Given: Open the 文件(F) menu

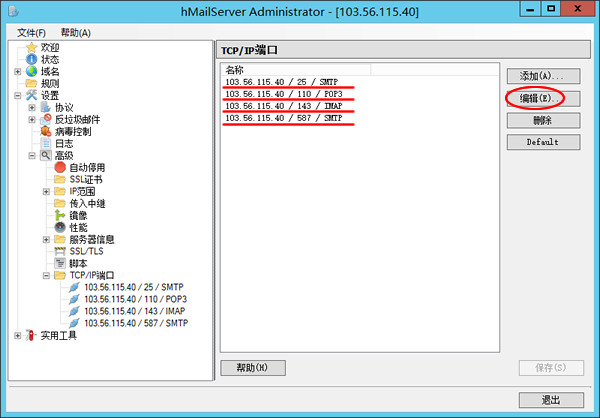Looking at the screenshot, I should coord(31,33).
